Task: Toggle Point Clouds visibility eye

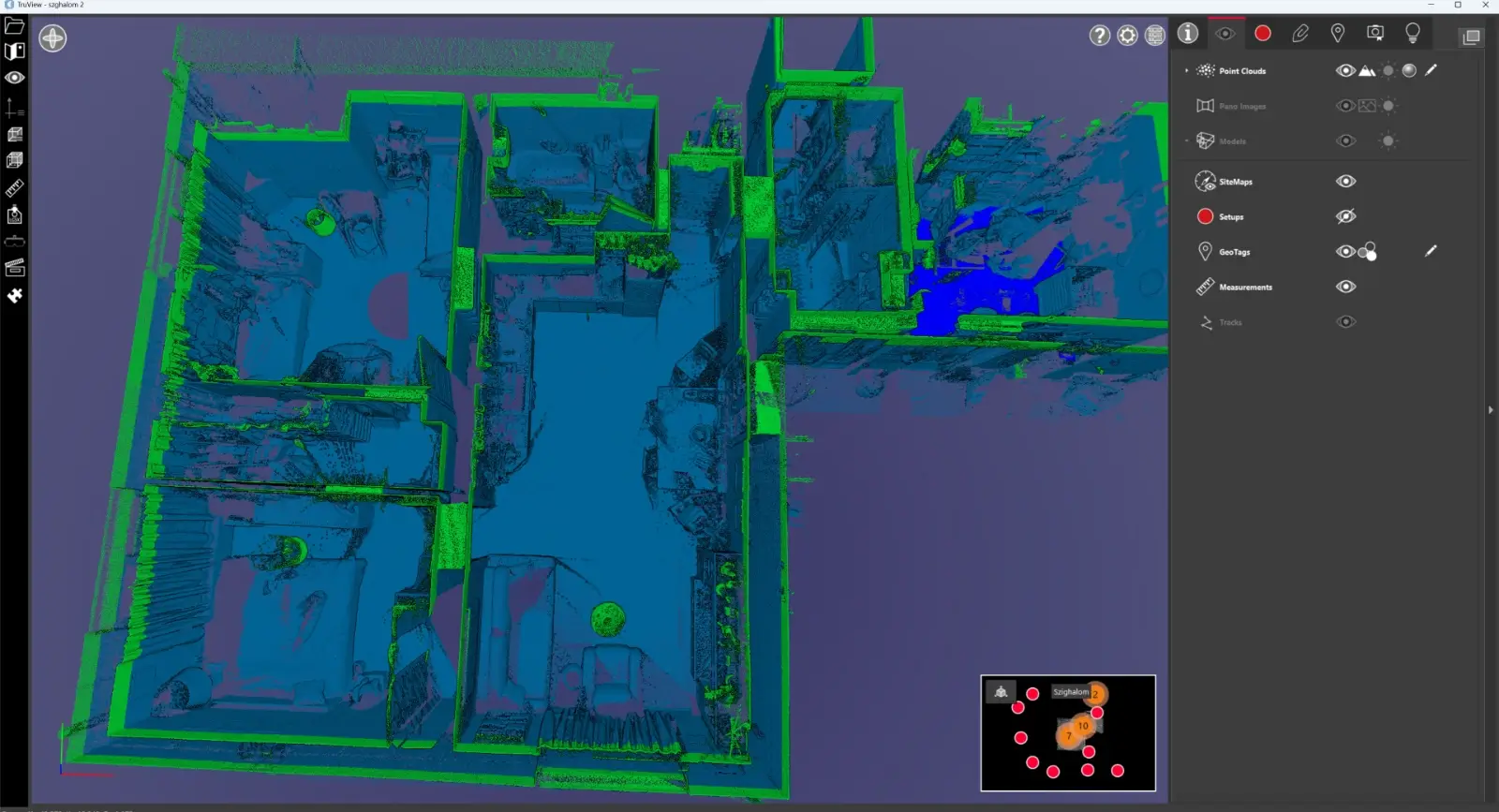Action: pos(1345,71)
